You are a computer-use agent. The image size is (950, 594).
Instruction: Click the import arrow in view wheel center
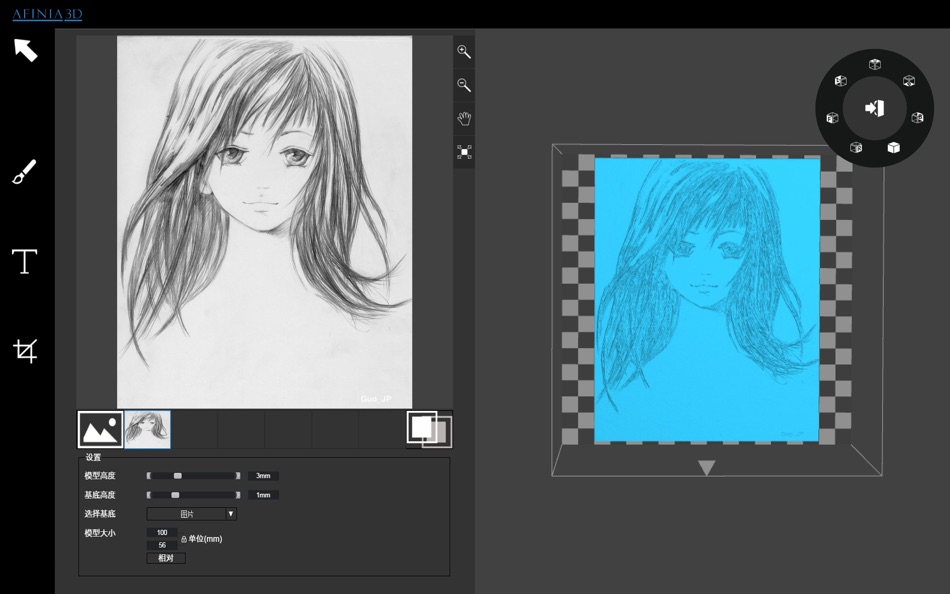[875, 108]
